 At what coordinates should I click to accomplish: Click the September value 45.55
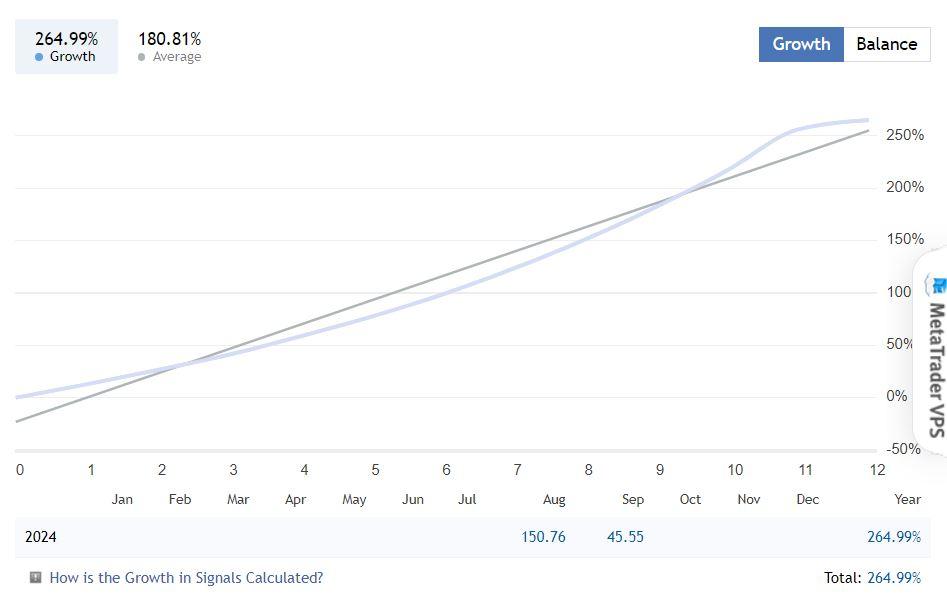point(625,537)
